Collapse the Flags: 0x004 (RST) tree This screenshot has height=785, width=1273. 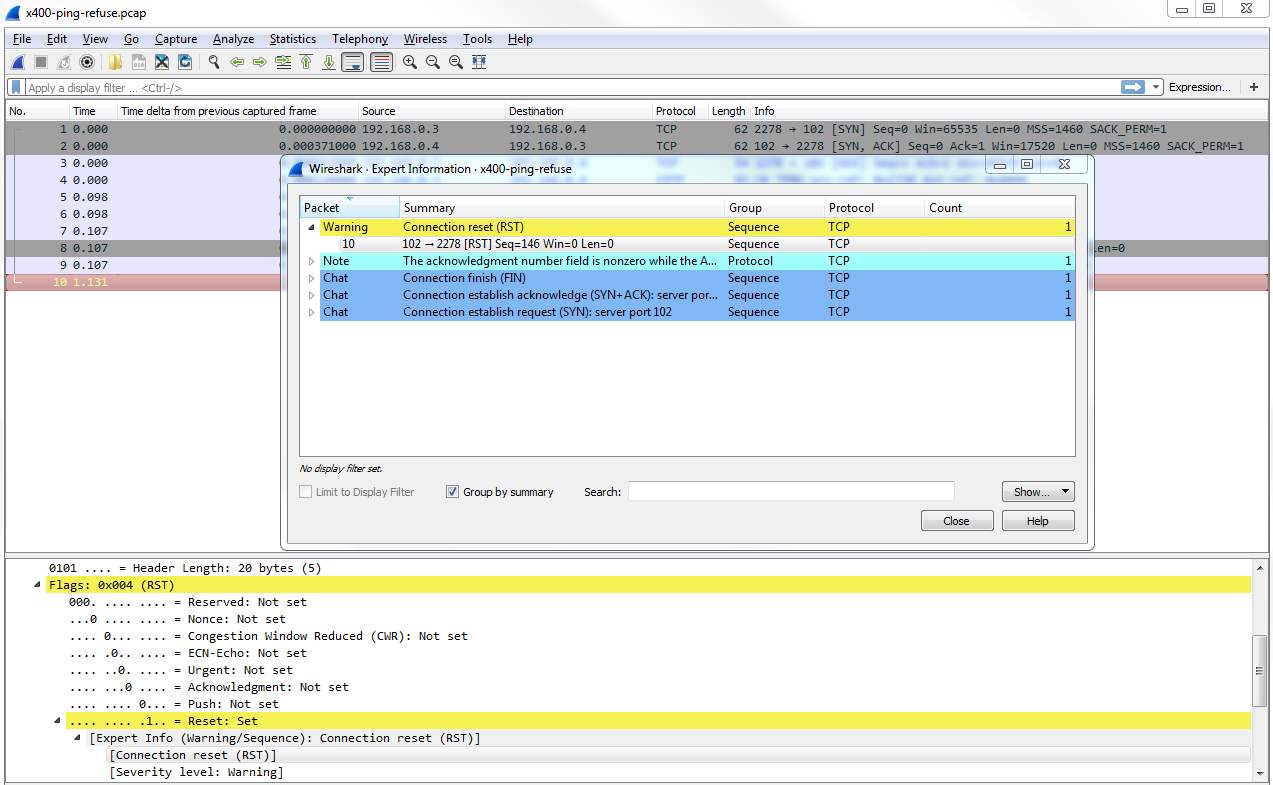[x=38, y=585]
